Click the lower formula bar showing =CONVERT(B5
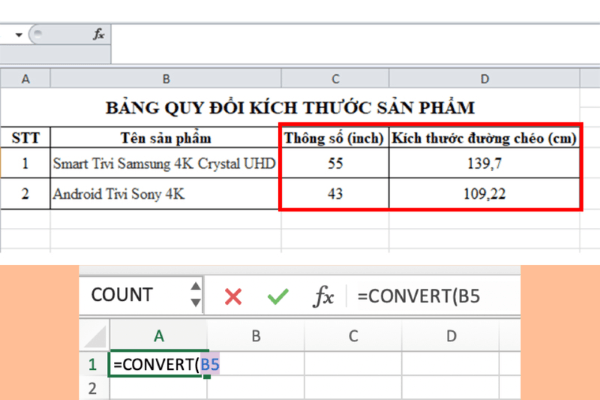 (434, 296)
